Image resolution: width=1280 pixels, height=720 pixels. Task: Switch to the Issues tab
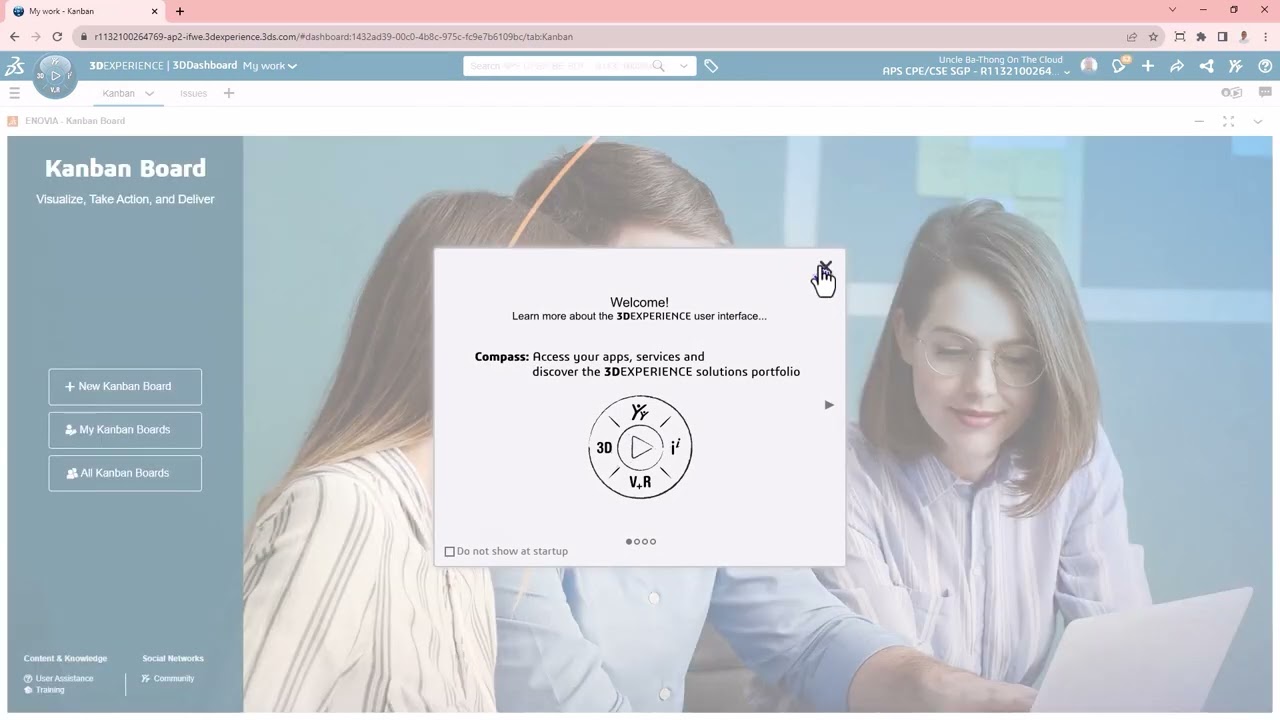[193, 93]
